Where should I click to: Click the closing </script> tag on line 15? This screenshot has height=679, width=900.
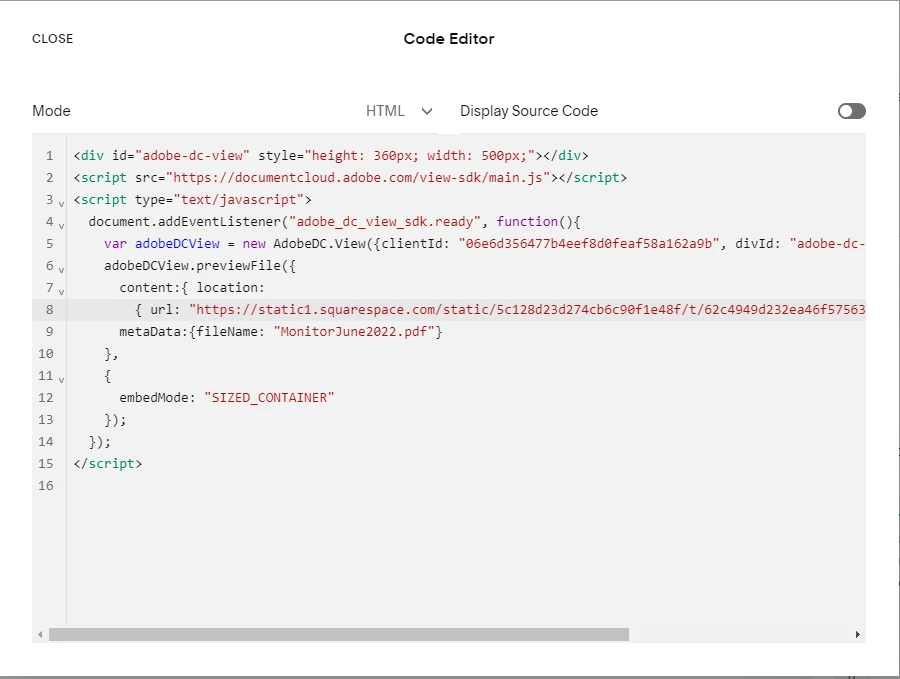(108, 463)
